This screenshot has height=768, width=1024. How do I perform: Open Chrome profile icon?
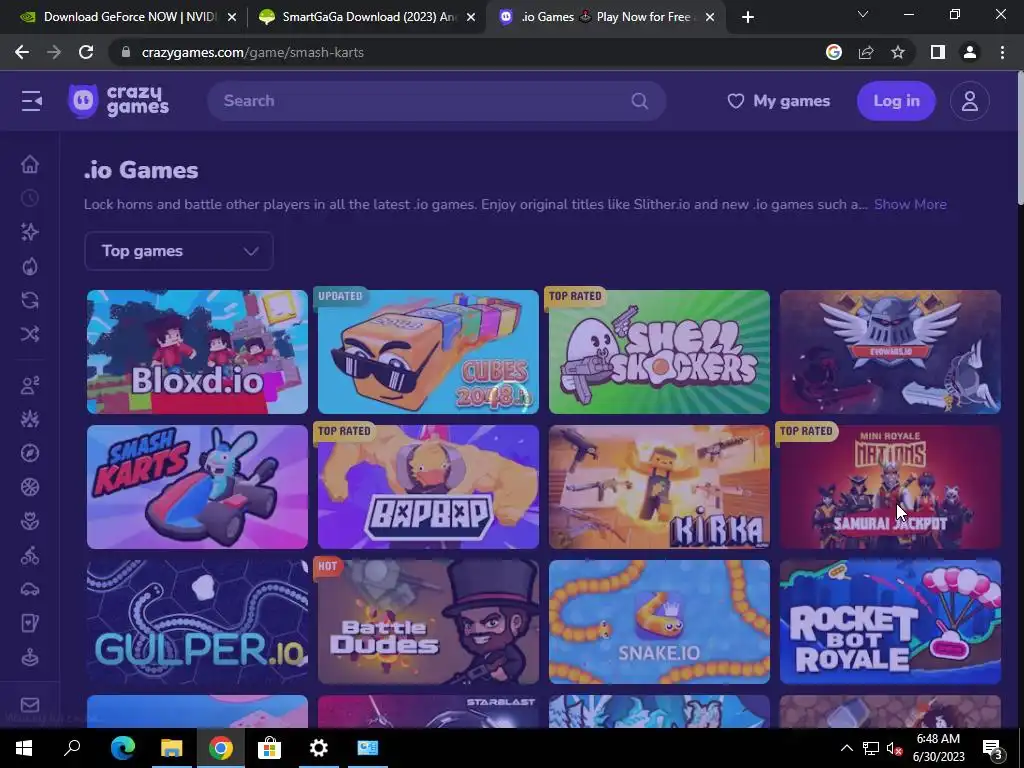(970, 52)
